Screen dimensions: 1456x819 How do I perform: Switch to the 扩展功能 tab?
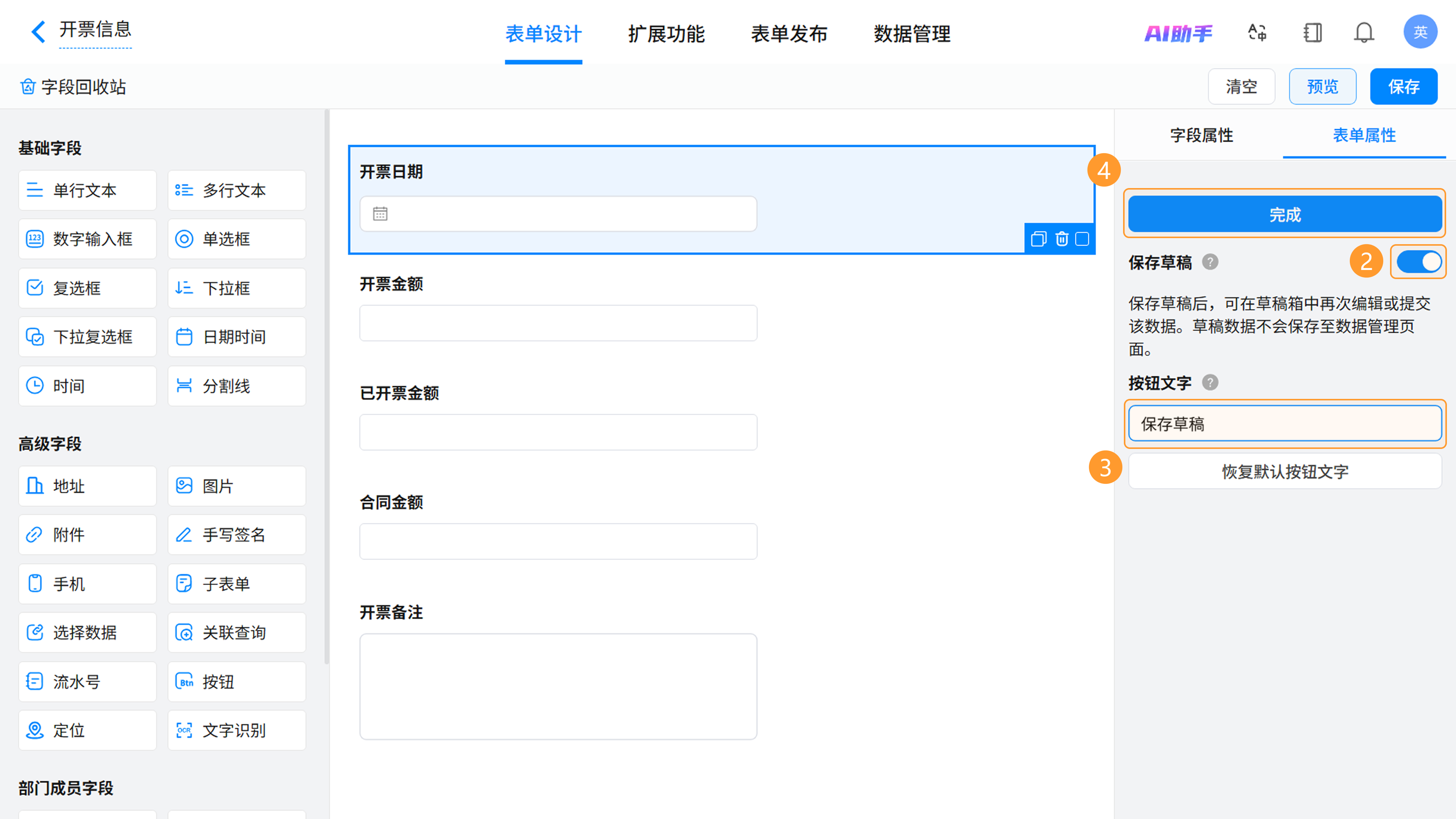point(666,34)
